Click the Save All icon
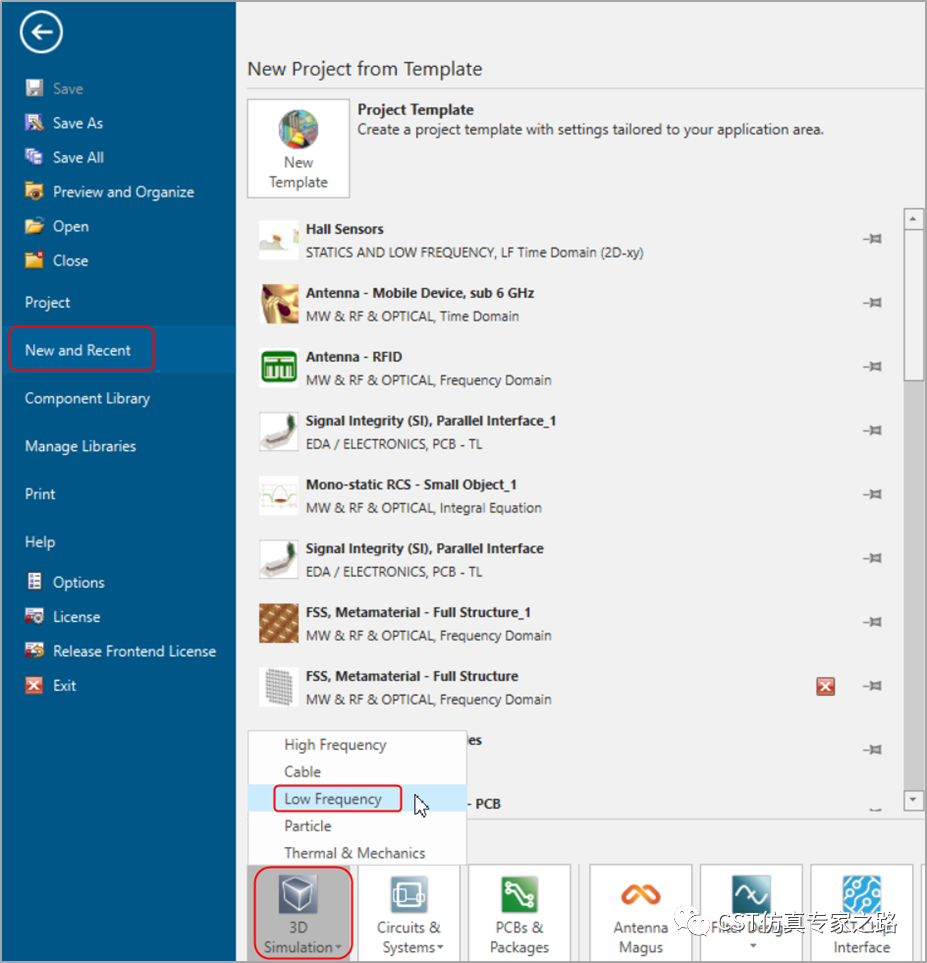927x963 pixels. (34, 157)
